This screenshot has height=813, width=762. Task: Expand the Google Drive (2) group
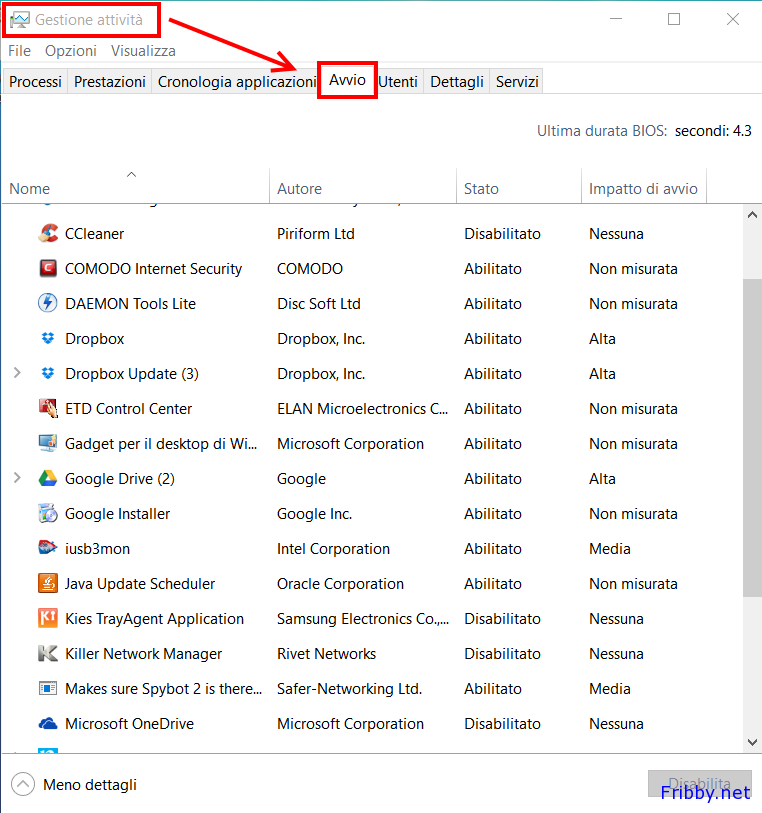point(17,479)
